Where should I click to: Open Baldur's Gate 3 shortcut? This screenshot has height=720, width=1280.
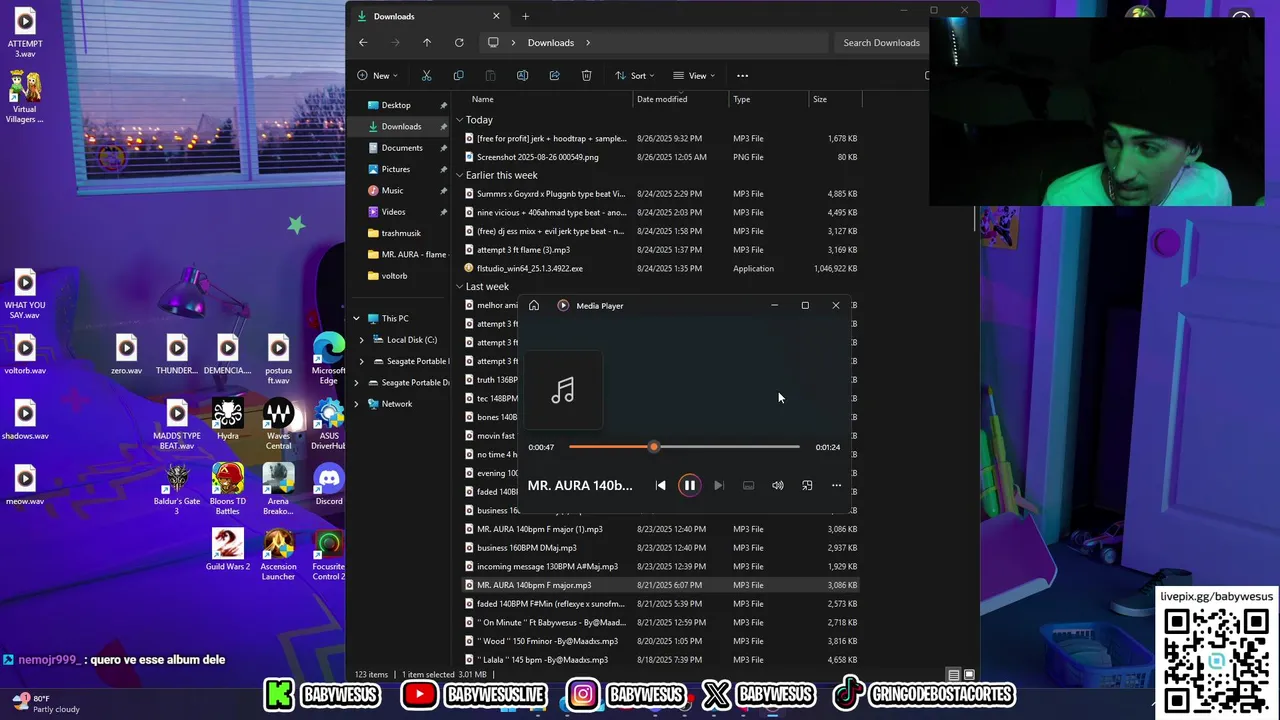(177, 490)
